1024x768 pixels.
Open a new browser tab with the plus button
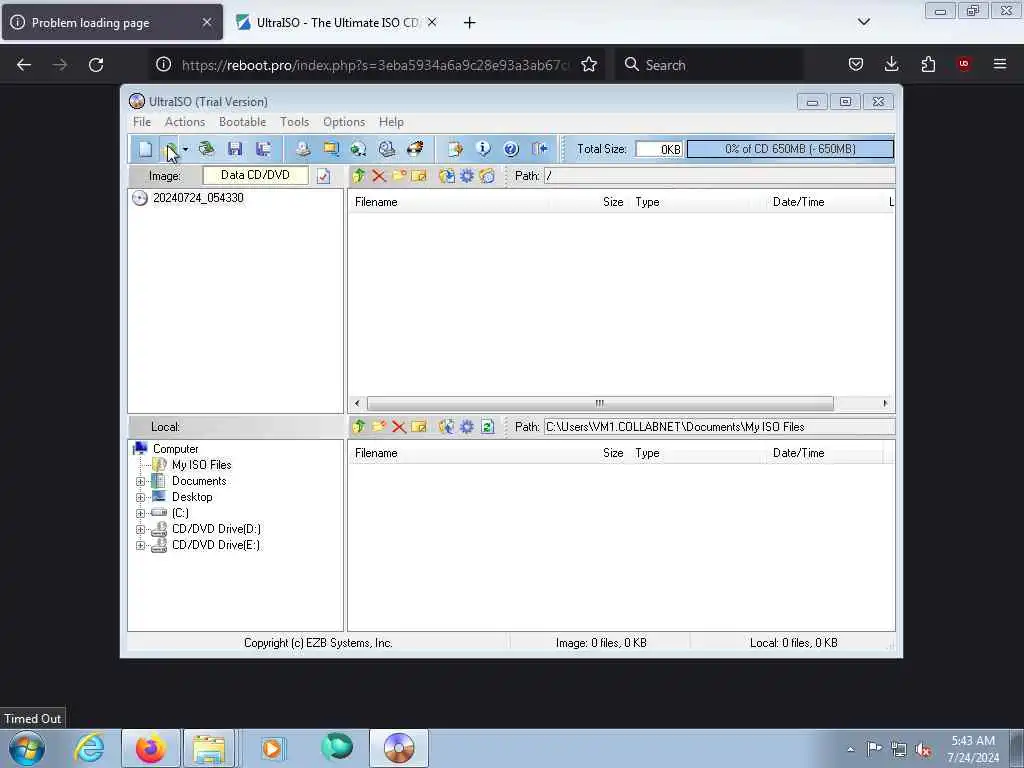pos(470,23)
